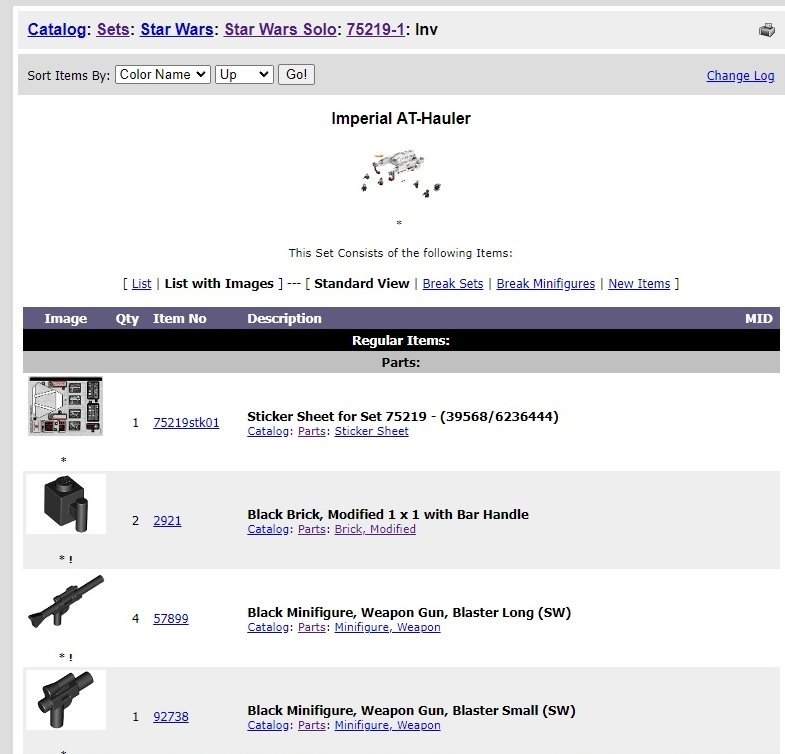Click the Blaster Small weapon image
The height and width of the screenshot is (754, 785).
65,700
